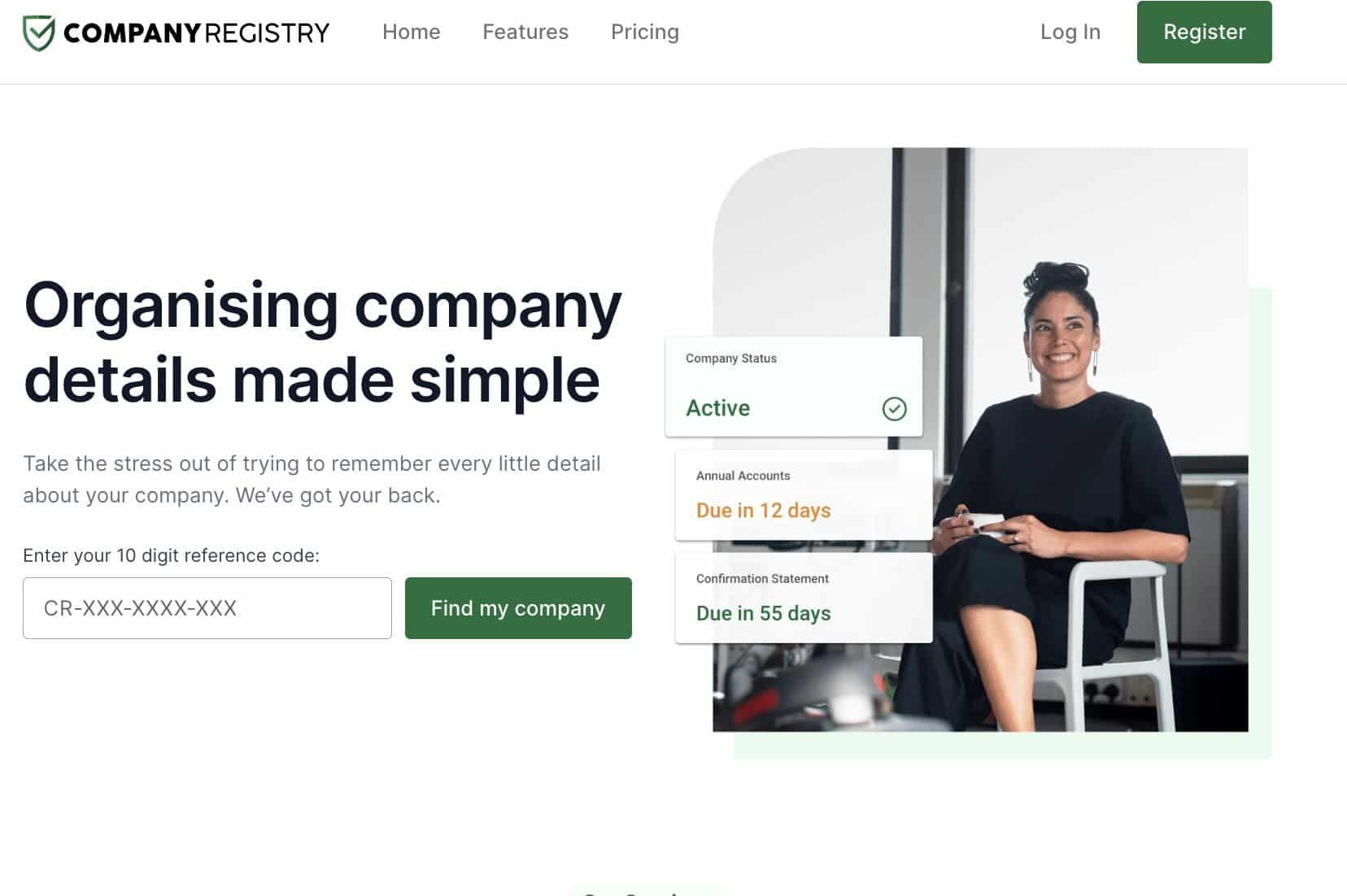Click the Log In link
Viewport: 1347px width, 896px height.
tap(1070, 32)
